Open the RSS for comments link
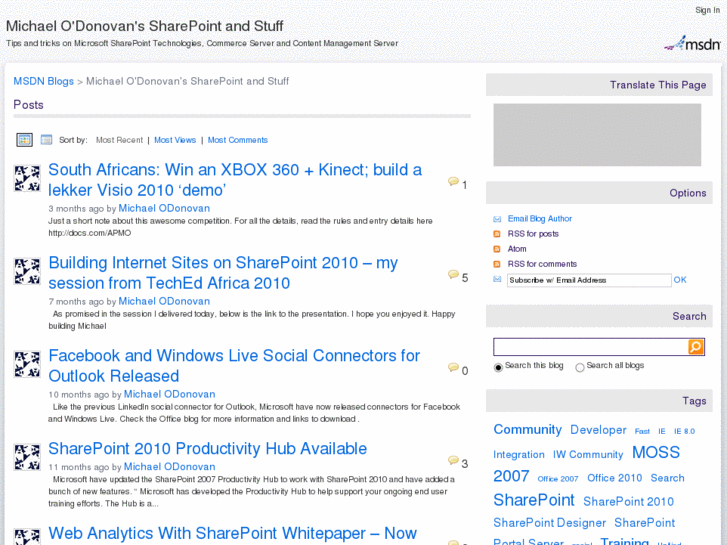727x545 pixels. [x=542, y=264]
